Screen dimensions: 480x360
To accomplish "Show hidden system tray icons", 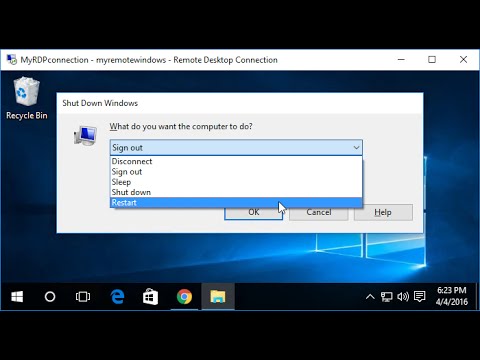I will point(370,296).
